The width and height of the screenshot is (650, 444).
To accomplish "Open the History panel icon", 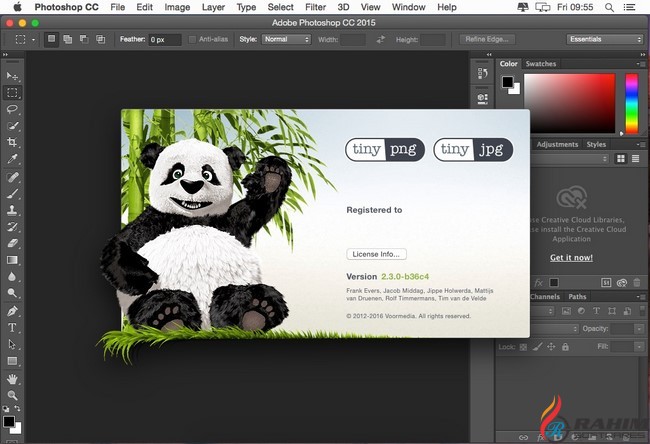I will pos(483,74).
